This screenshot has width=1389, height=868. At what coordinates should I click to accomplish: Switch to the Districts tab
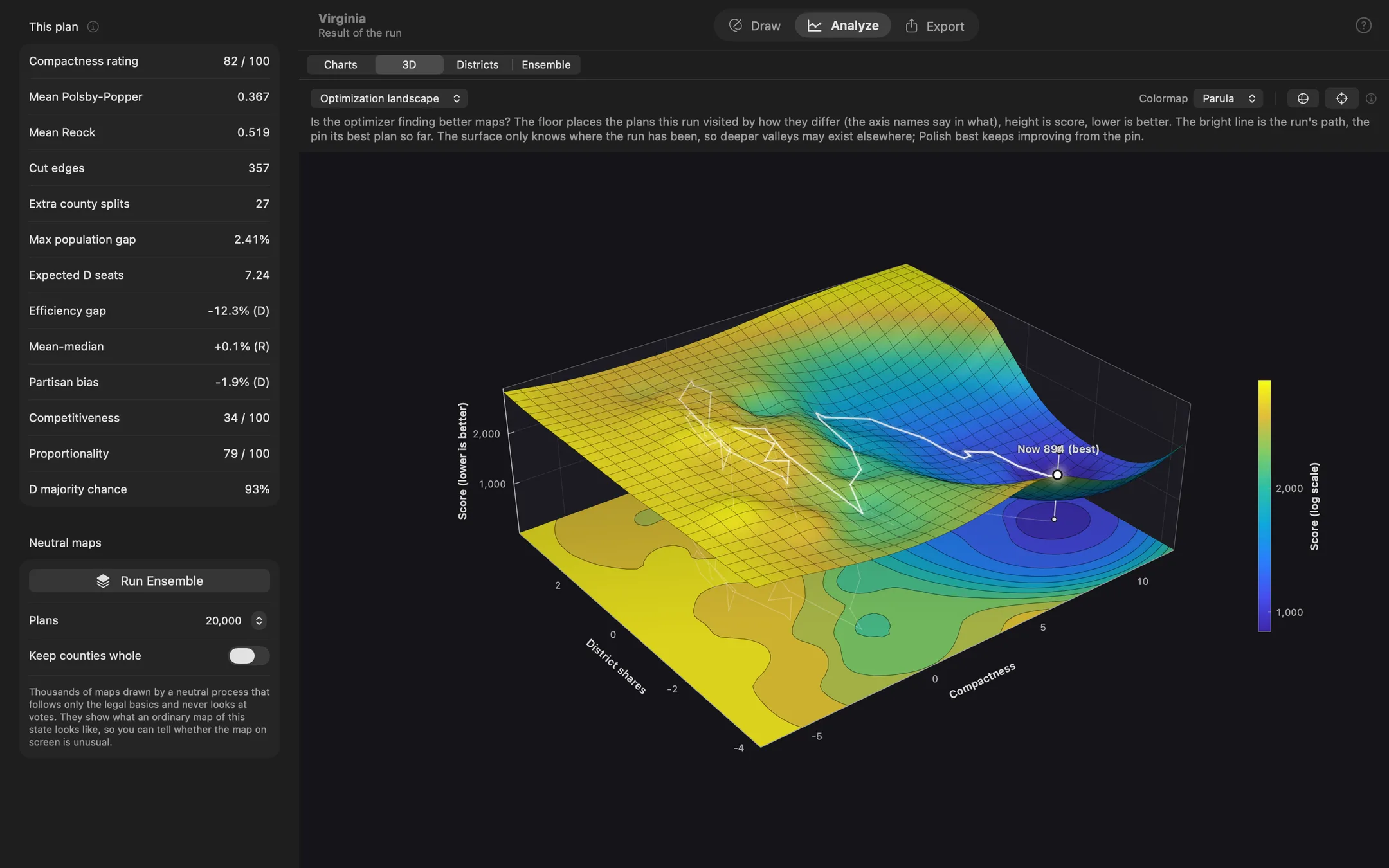tap(477, 65)
